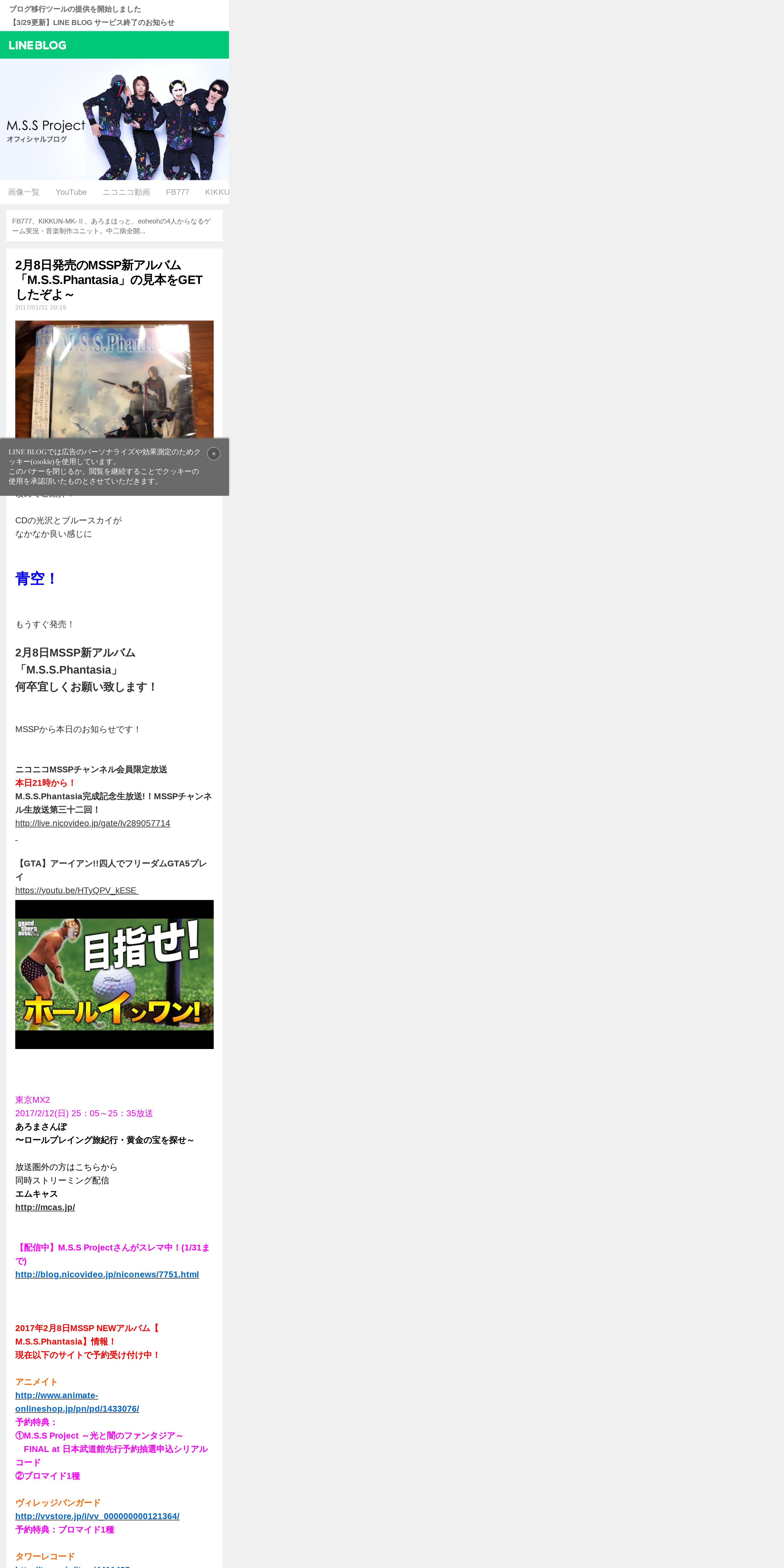Open the ブログ移行ツール announcement link
This screenshot has height=1568, width=784.
pyautogui.click(x=75, y=9)
